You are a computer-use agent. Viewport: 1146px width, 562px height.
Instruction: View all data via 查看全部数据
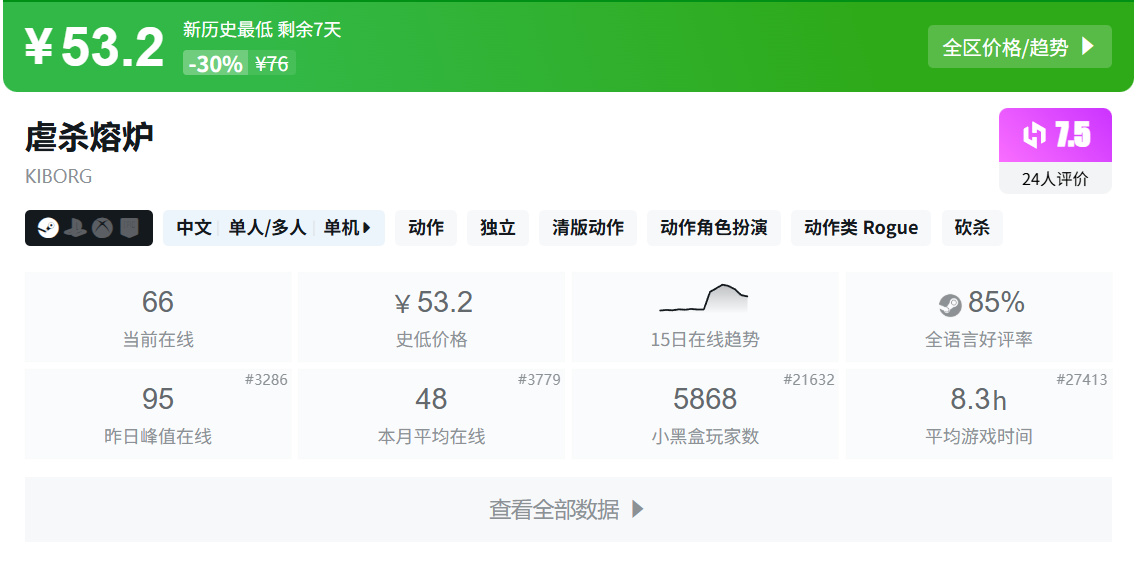(x=569, y=509)
